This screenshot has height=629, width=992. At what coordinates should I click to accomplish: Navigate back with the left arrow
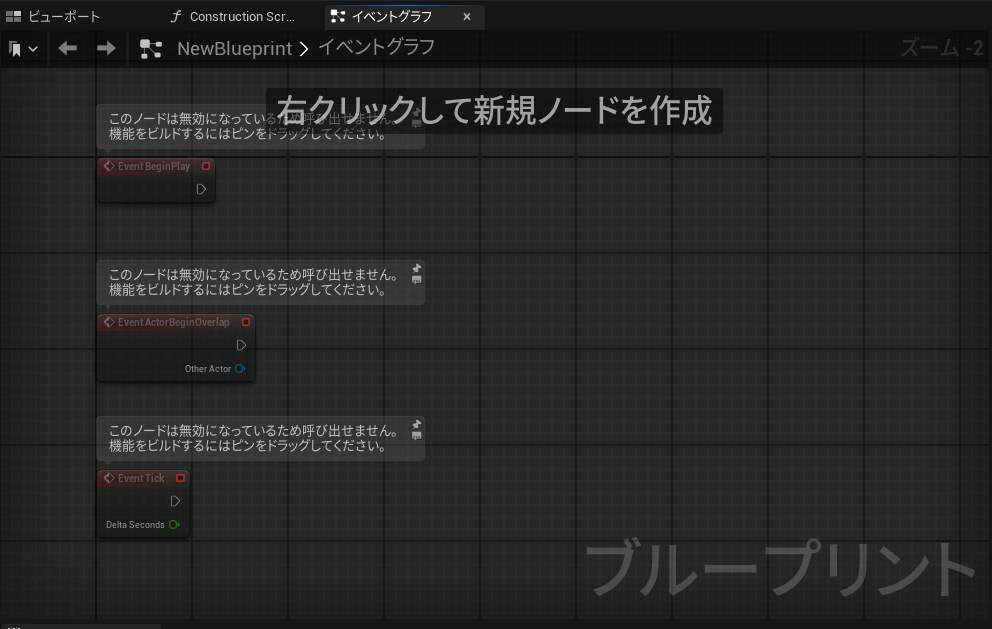(x=68, y=49)
